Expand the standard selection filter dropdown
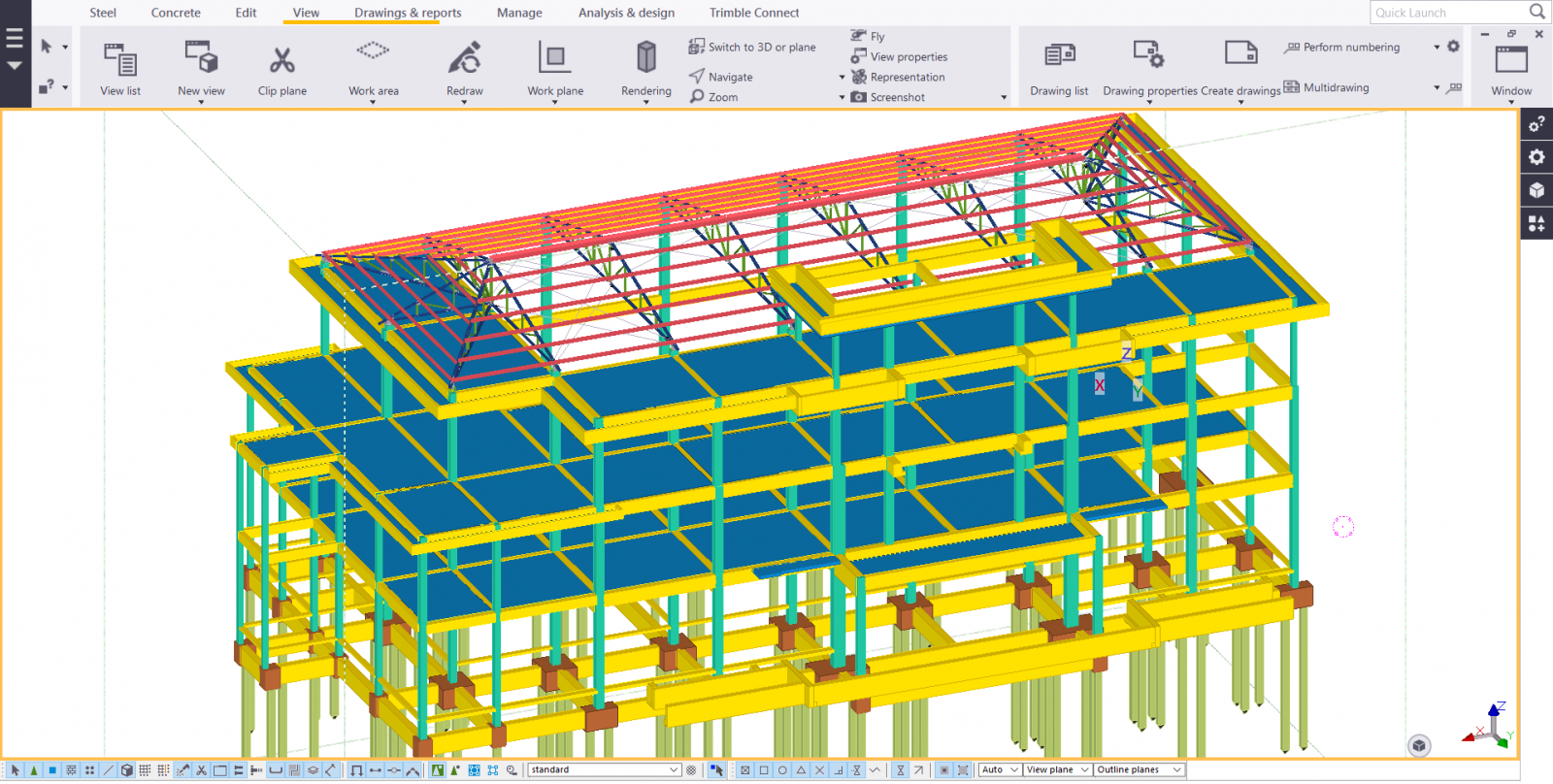The width and height of the screenshot is (1553, 784). (604, 770)
